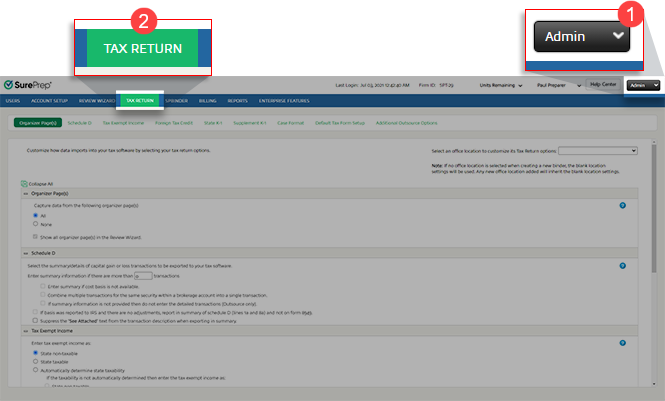Screen dimensions: 665x401
Task: Switch to the Organizer Page(s) tab
Action: point(38,123)
